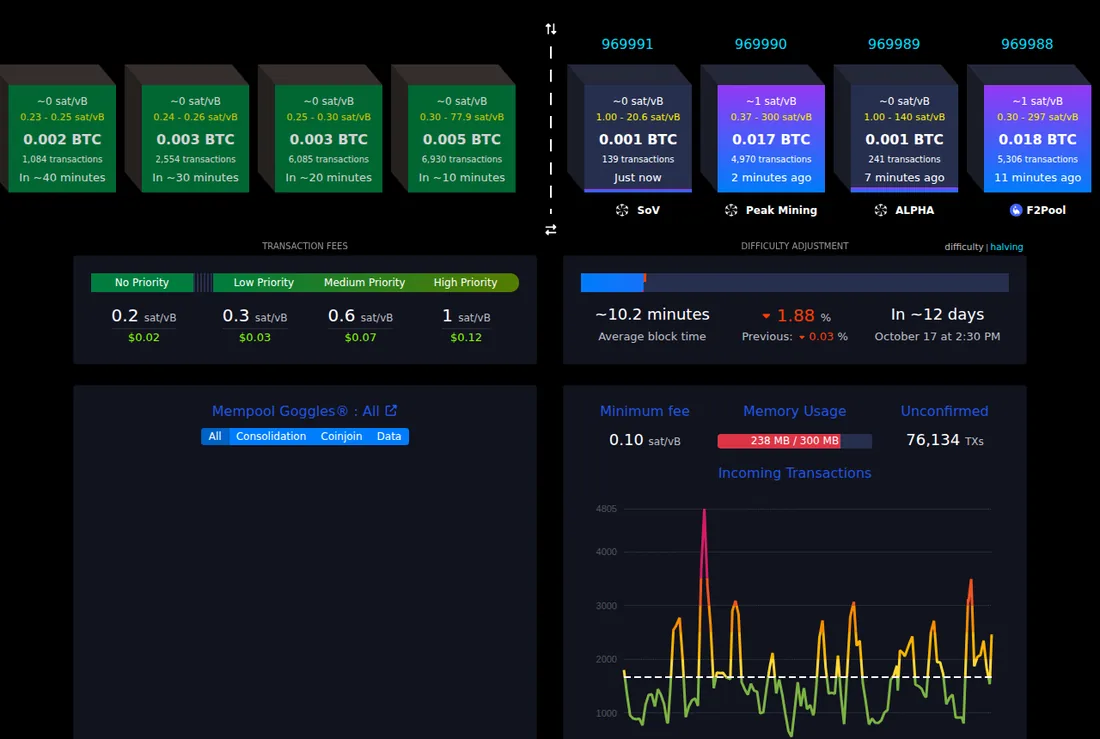Click the F2Pool logo icon
1100x739 pixels.
[x=1016, y=210]
